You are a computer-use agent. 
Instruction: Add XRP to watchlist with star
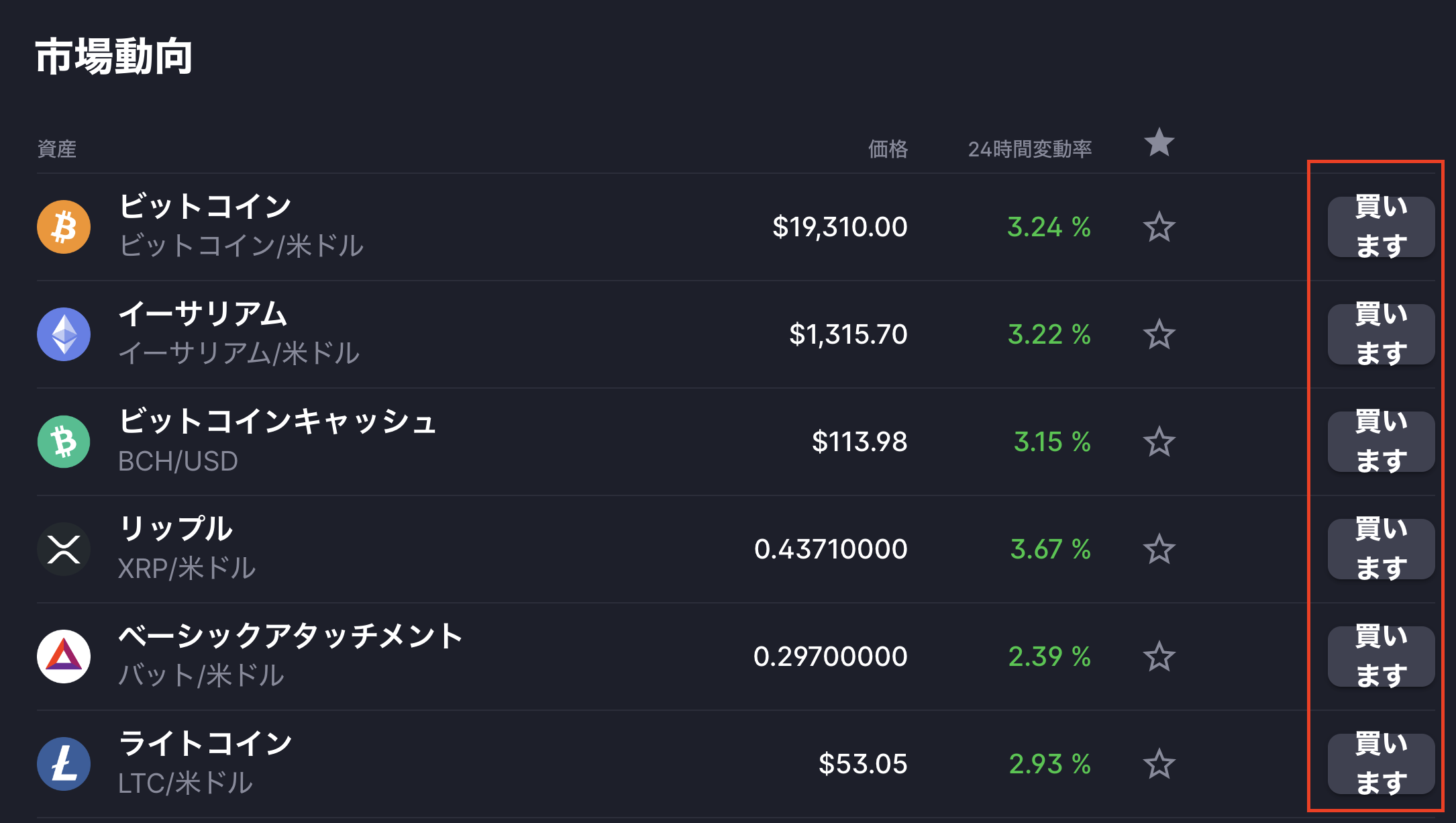[x=1159, y=549]
